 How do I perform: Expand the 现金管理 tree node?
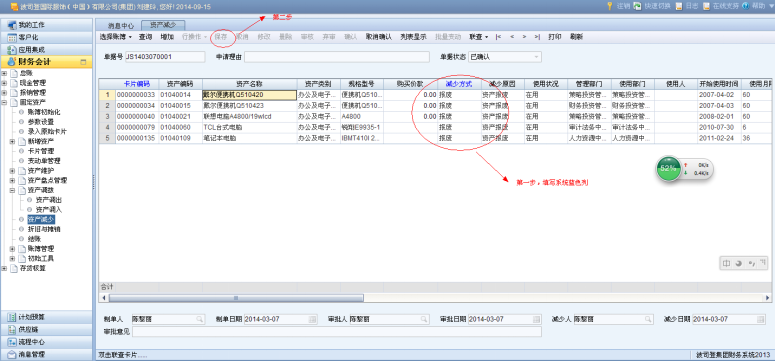point(4,83)
